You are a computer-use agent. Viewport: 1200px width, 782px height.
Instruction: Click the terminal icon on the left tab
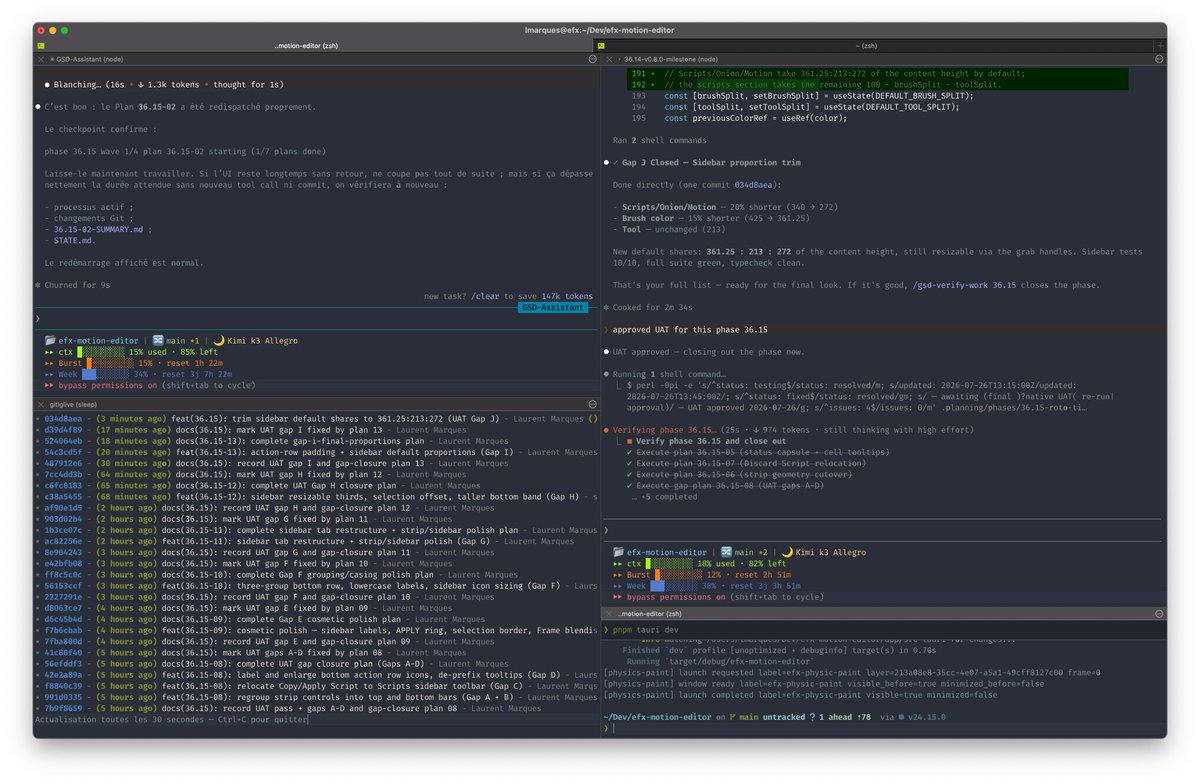click(40, 45)
